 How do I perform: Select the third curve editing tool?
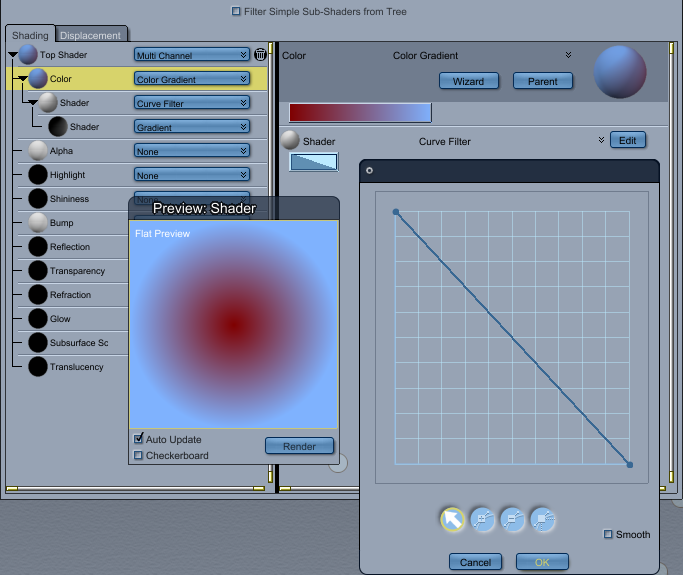(512, 519)
